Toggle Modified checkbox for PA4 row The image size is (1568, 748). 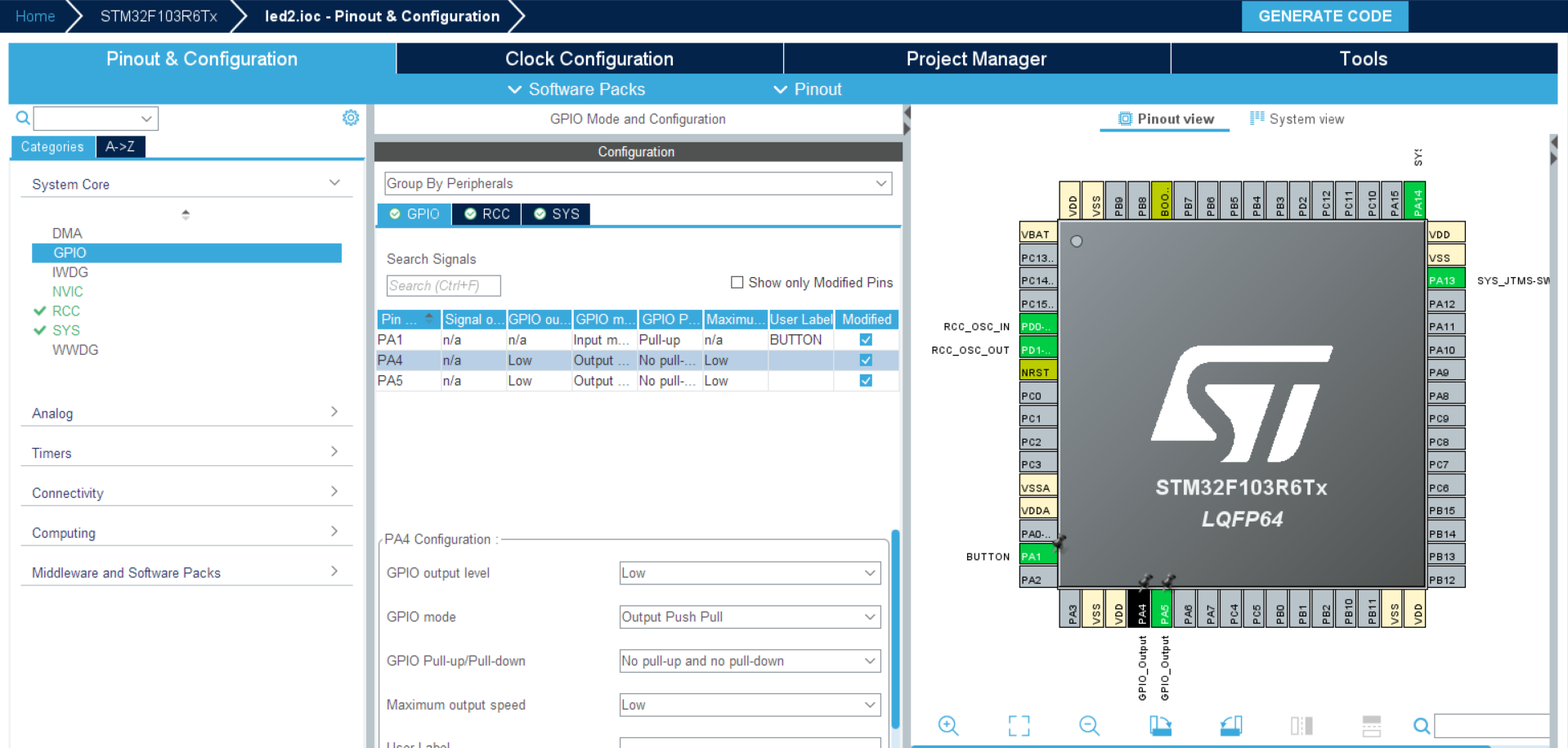click(x=866, y=360)
